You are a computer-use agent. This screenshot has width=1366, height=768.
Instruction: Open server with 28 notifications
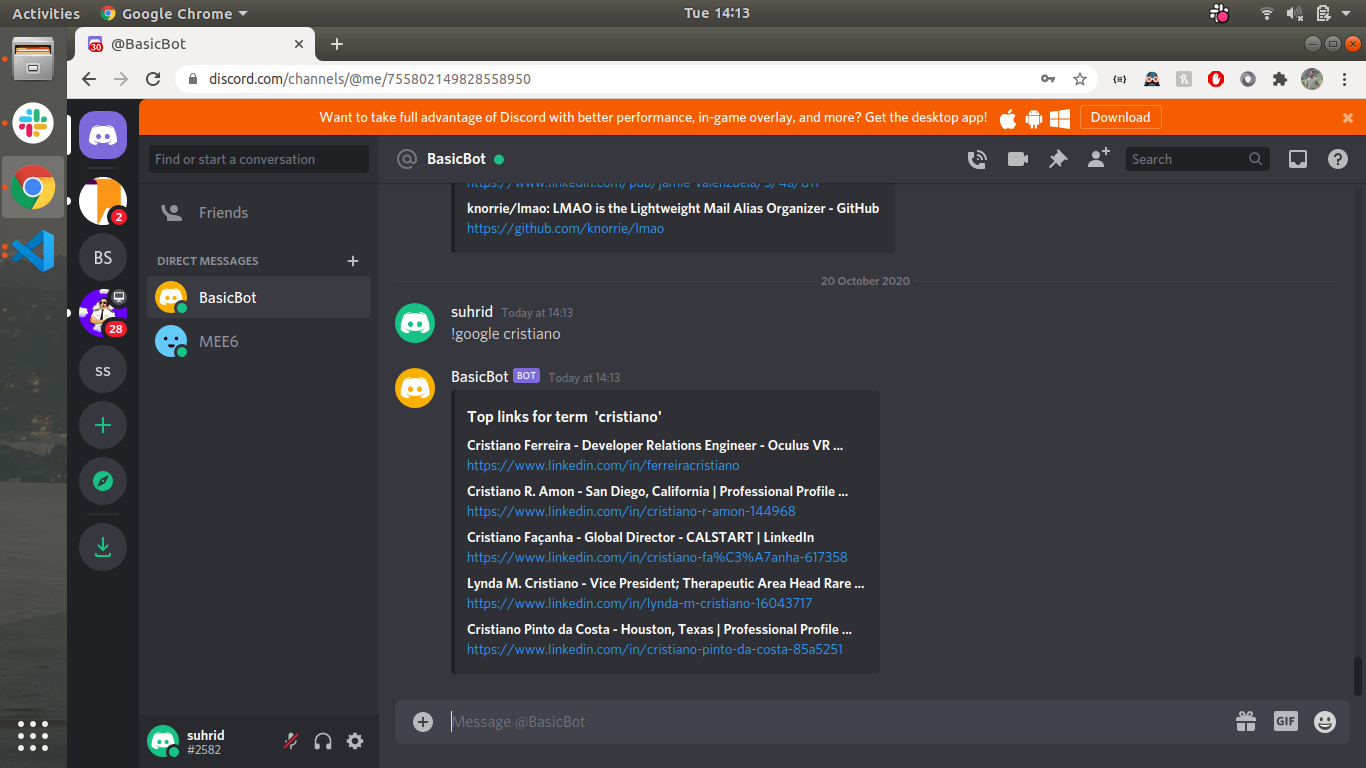point(103,313)
